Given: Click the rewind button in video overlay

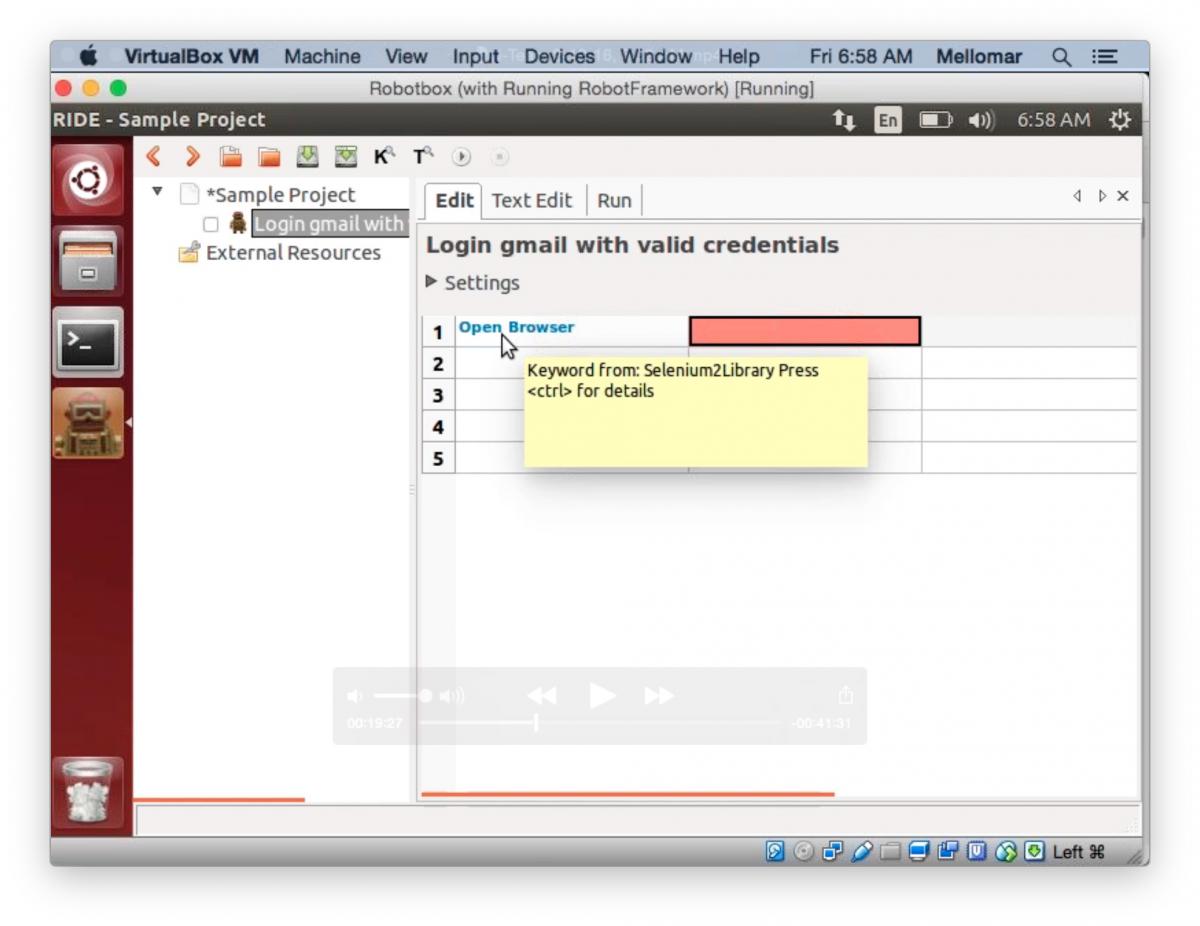Looking at the screenshot, I should (542, 695).
